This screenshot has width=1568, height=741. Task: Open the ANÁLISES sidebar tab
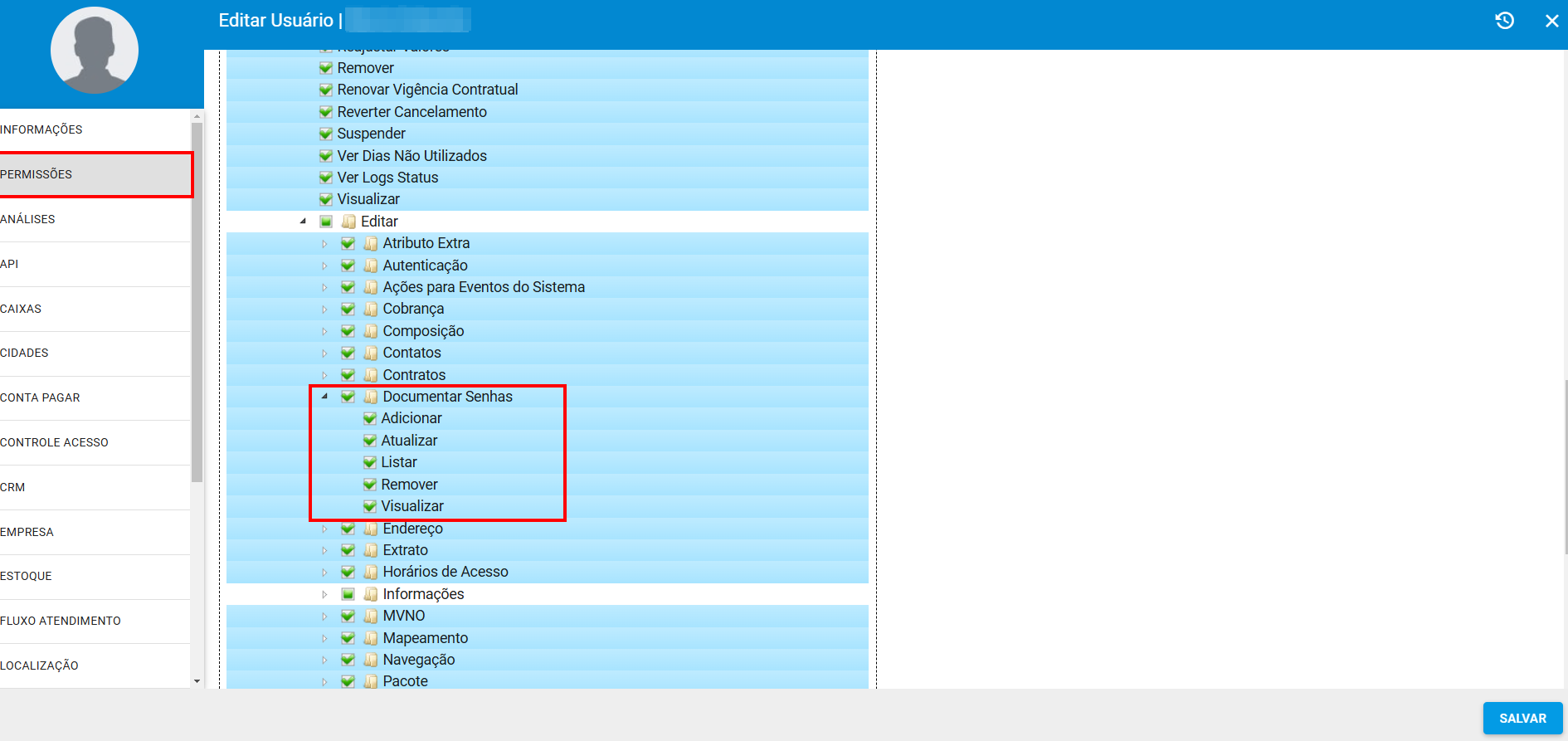point(95,219)
